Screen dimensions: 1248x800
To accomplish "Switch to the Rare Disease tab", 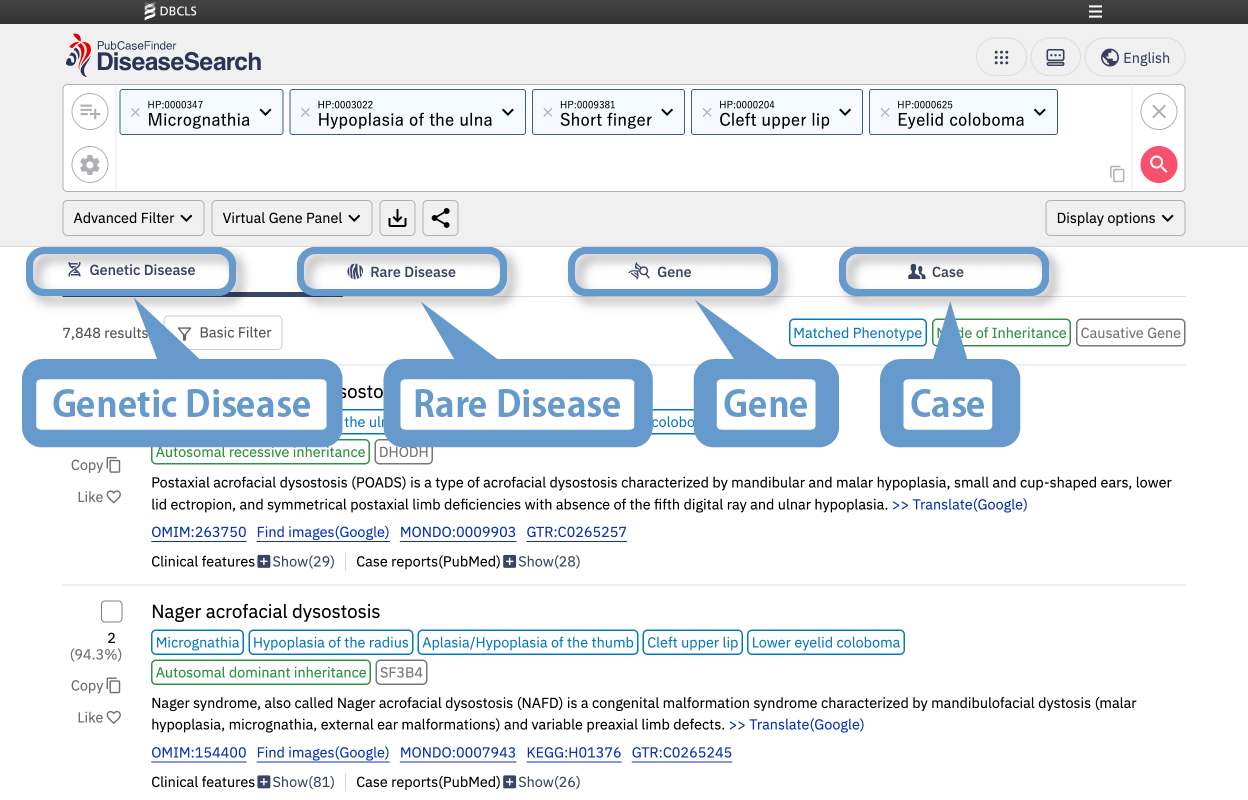I will coord(402,272).
